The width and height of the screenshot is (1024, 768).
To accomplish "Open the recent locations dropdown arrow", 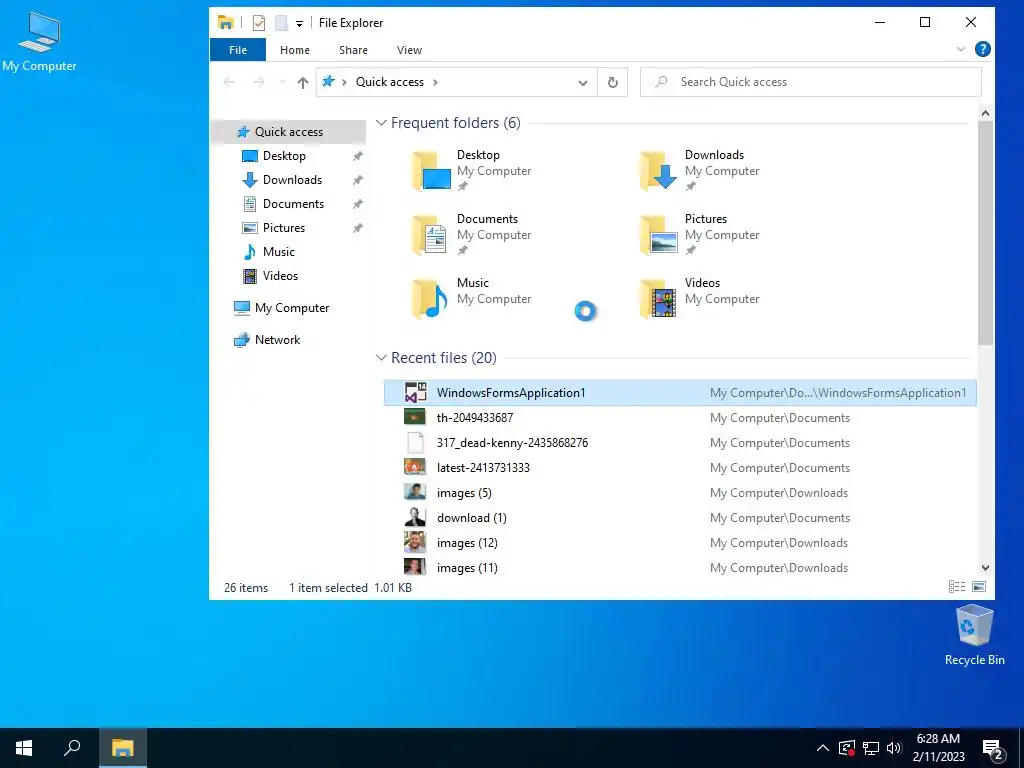I will (282, 82).
